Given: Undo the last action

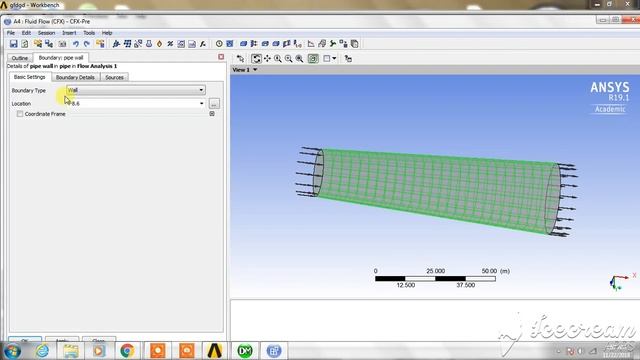Looking at the screenshot, I should 76,44.
